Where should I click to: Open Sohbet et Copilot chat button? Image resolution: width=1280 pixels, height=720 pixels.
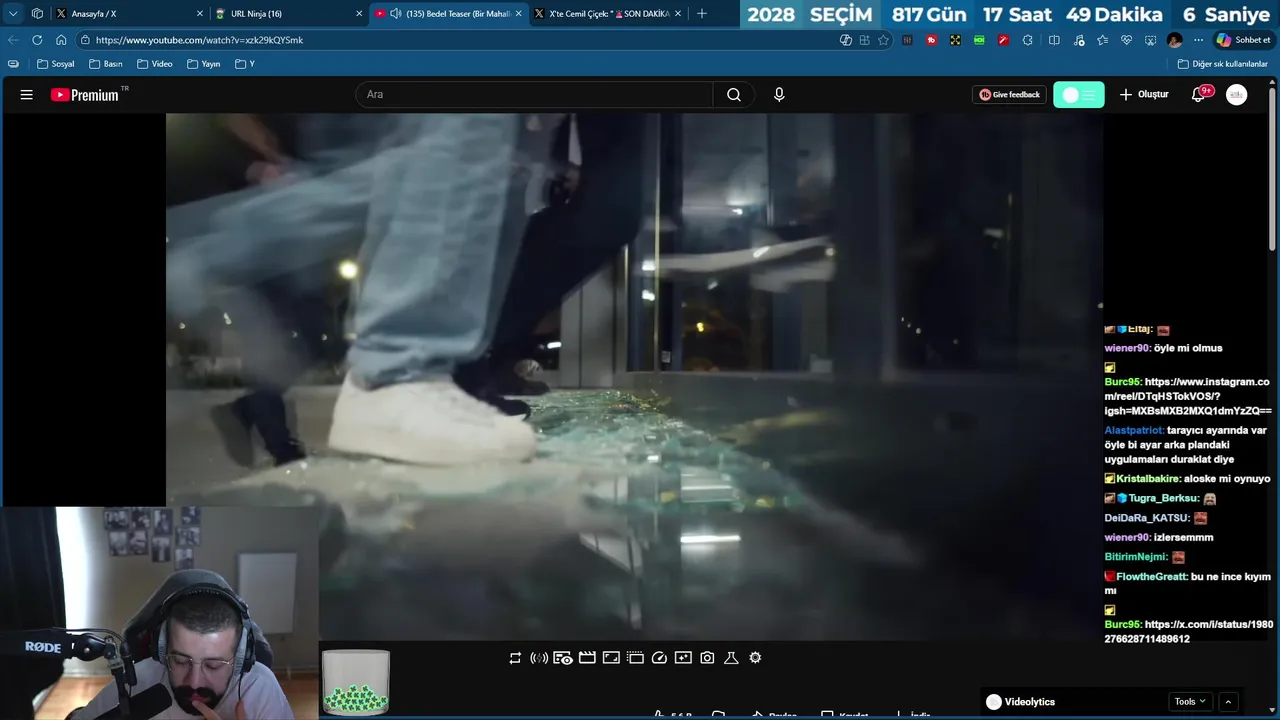[x=1243, y=40]
